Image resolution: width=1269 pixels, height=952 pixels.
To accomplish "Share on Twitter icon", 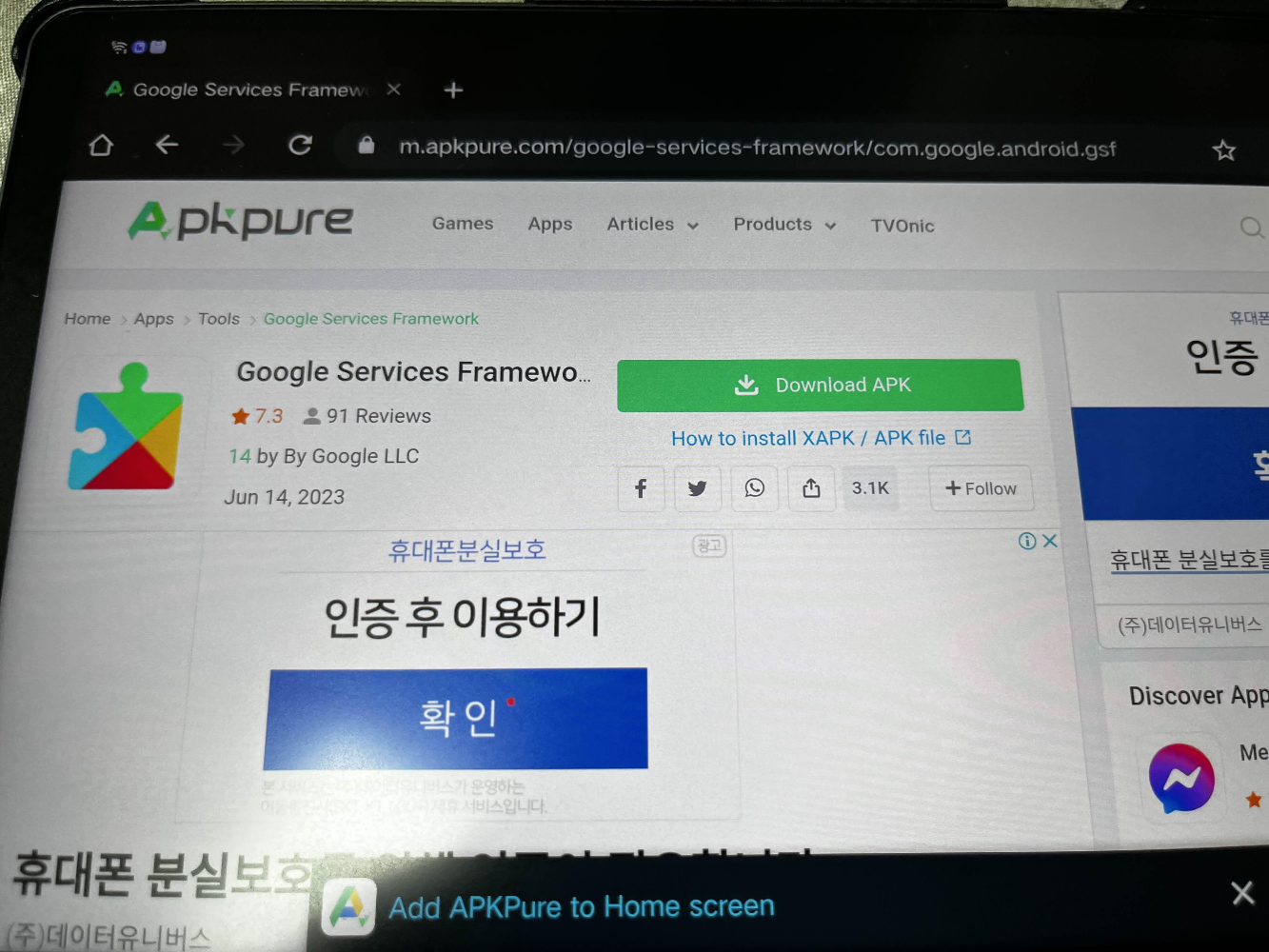I will point(698,488).
